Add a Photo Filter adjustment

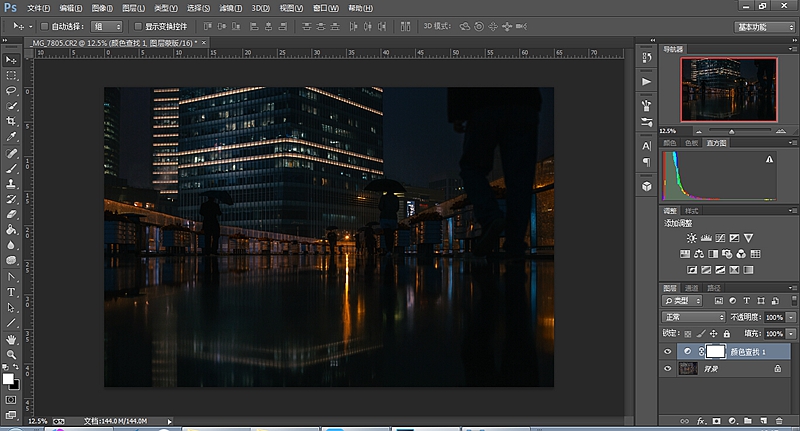[x=727, y=253]
